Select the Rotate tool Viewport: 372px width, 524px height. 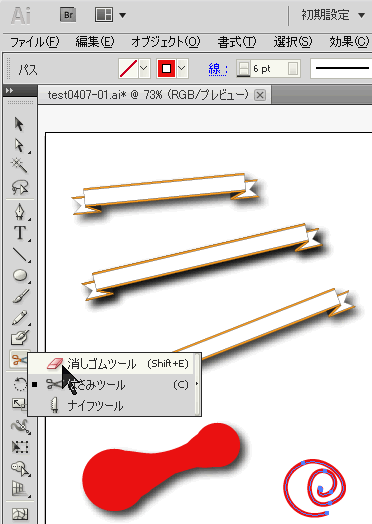[x=20, y=384]
